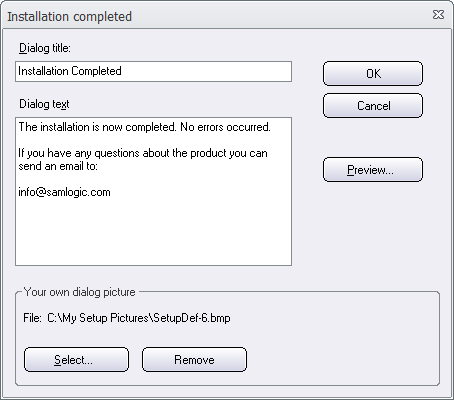Click 'No errors occurred.' sentence in text box
454x400 pixels.
225,127
